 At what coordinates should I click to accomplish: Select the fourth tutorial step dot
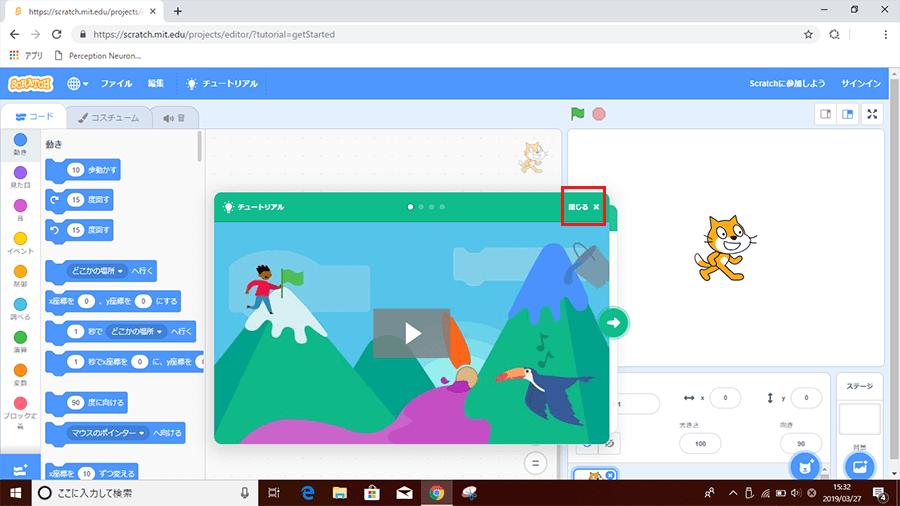point(442,207)
